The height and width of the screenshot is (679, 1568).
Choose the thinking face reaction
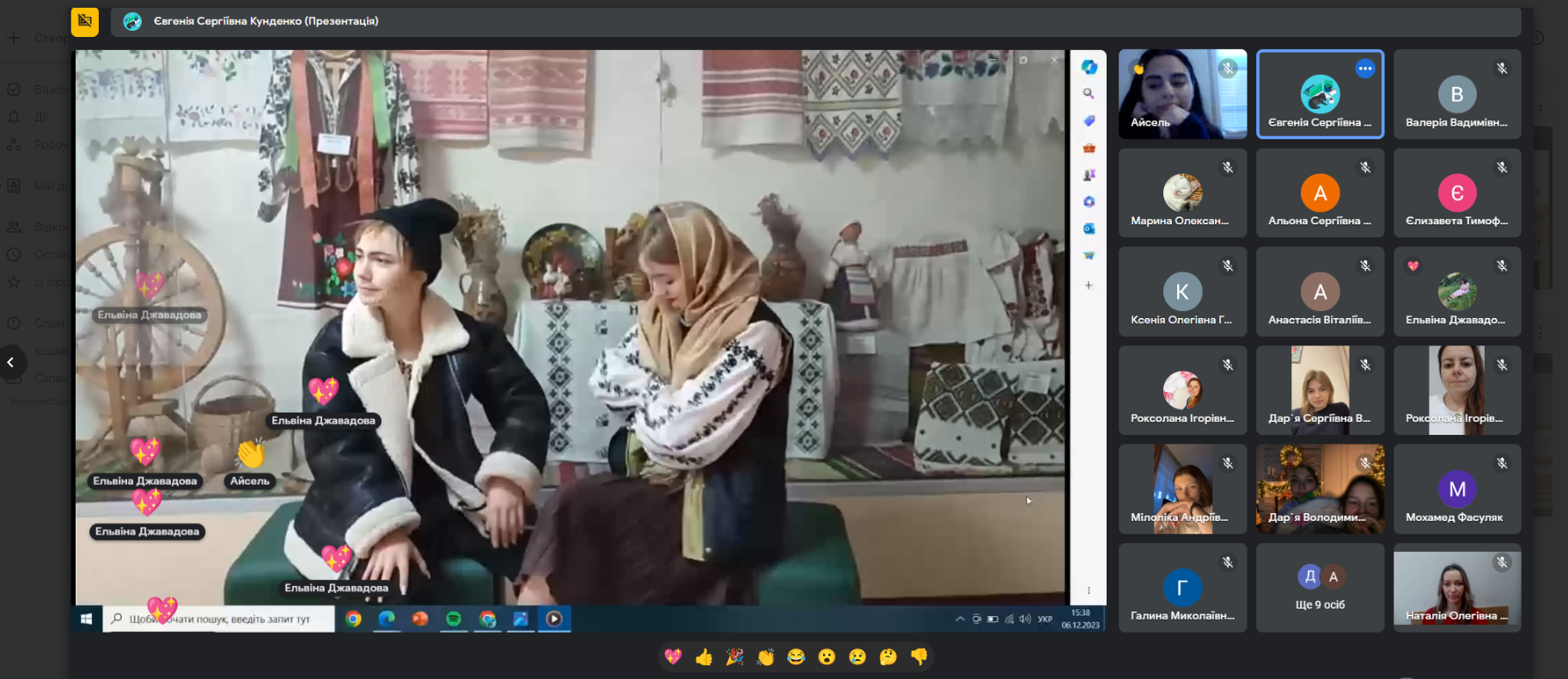888,657
